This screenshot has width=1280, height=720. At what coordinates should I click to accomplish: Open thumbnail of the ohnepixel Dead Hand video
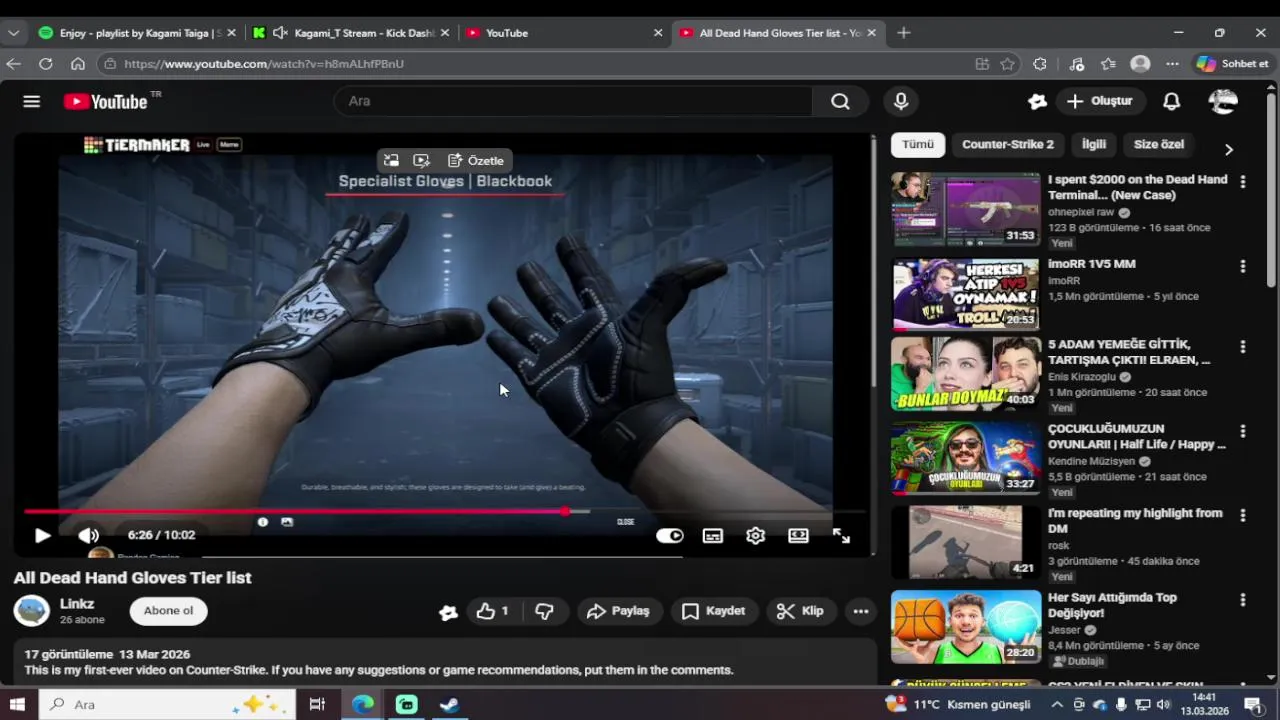click(x=966, y=209)
